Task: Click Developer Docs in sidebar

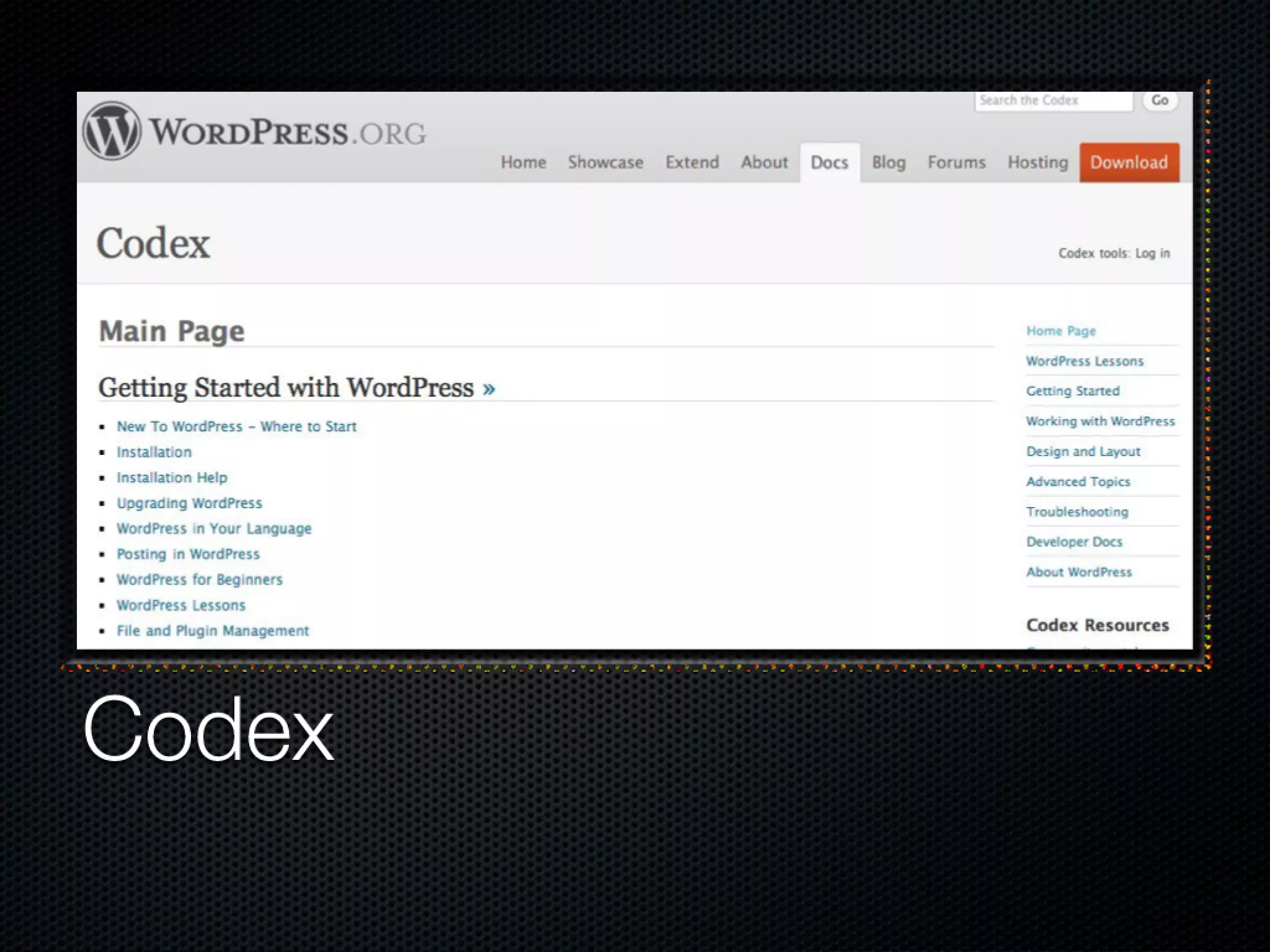Action: [1074, 542]
